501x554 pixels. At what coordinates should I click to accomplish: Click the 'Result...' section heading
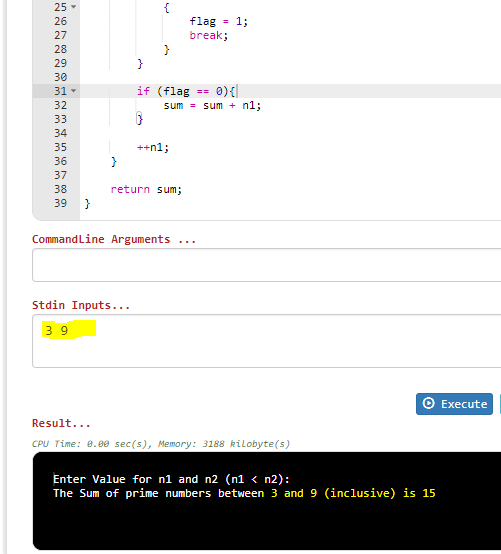61,423
